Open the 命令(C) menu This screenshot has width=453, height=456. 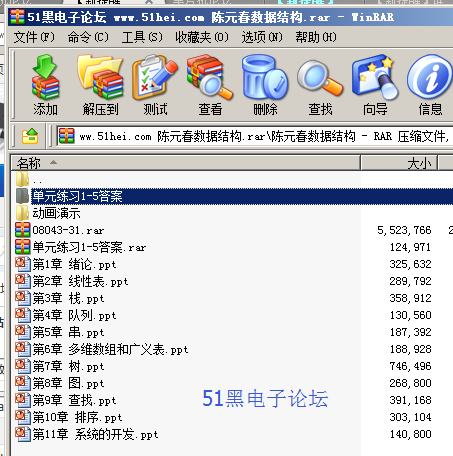coord(88,37)
